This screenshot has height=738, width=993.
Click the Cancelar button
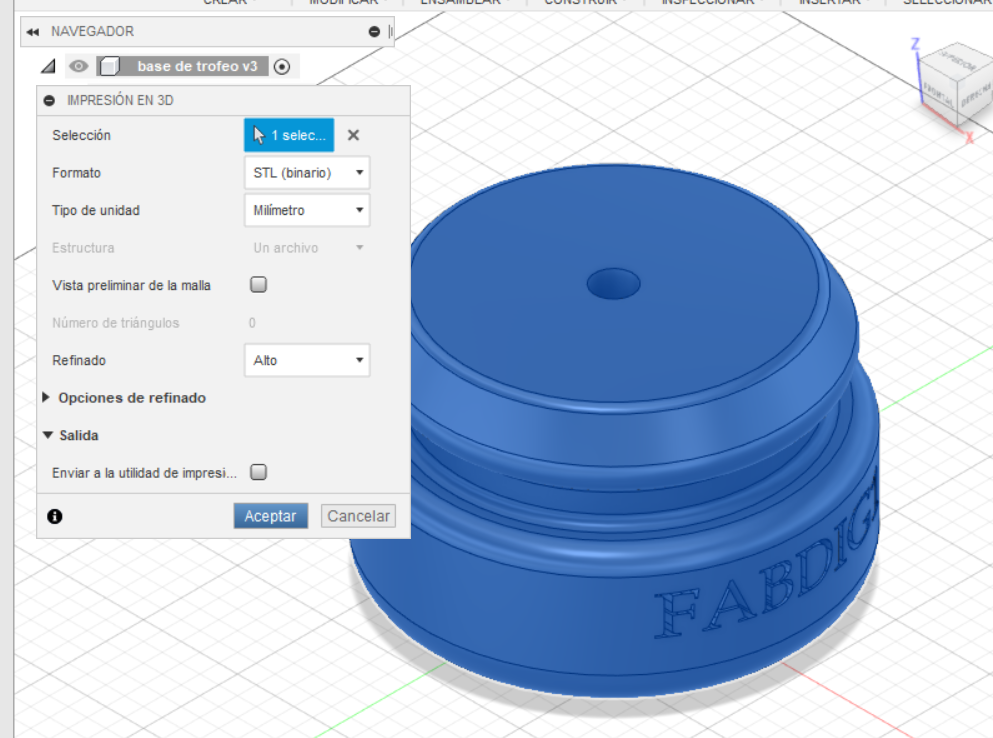click(x=358, y=516)
